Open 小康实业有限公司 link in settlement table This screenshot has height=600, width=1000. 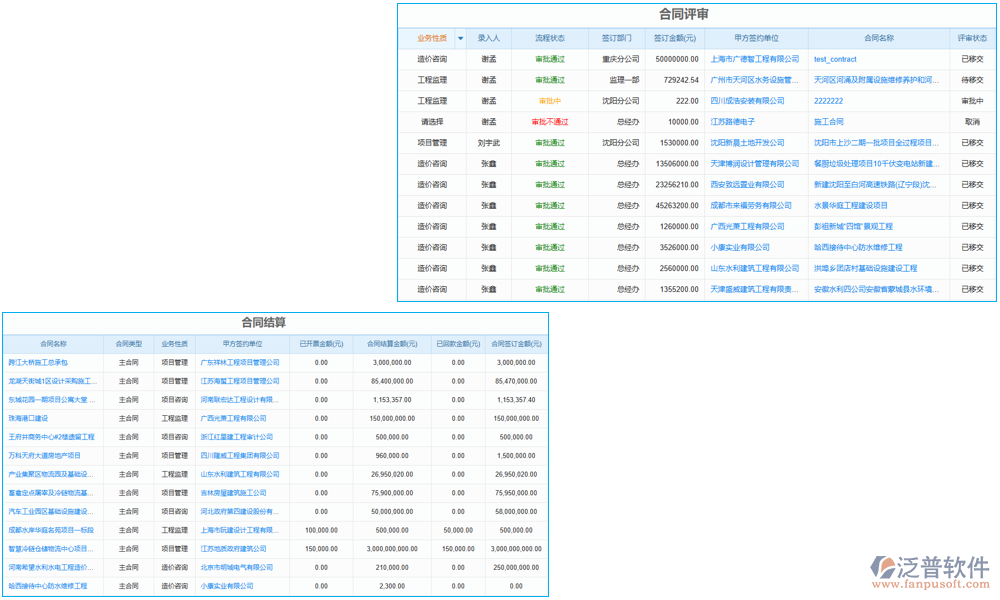(x=227, y=586)
